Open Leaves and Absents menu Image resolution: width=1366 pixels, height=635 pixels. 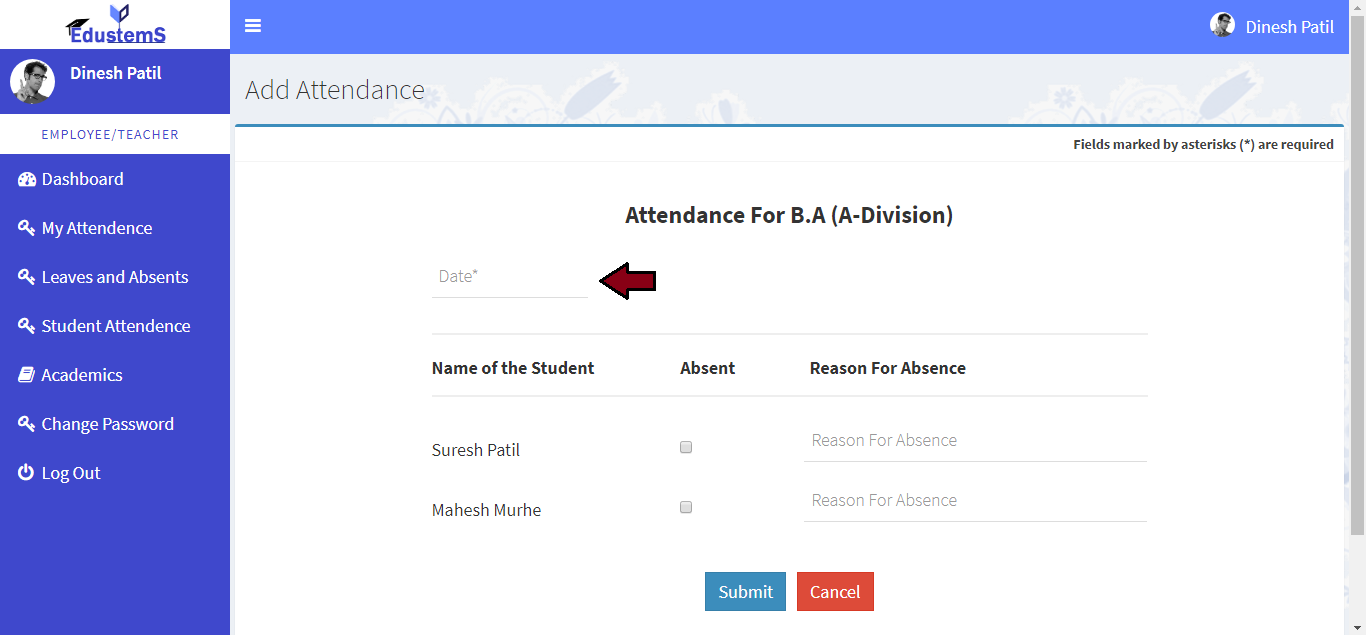114,277
